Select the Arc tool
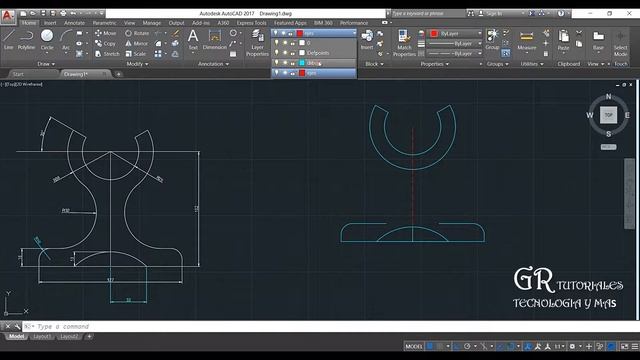Screen dimensions: 640x360 point(66,40)
